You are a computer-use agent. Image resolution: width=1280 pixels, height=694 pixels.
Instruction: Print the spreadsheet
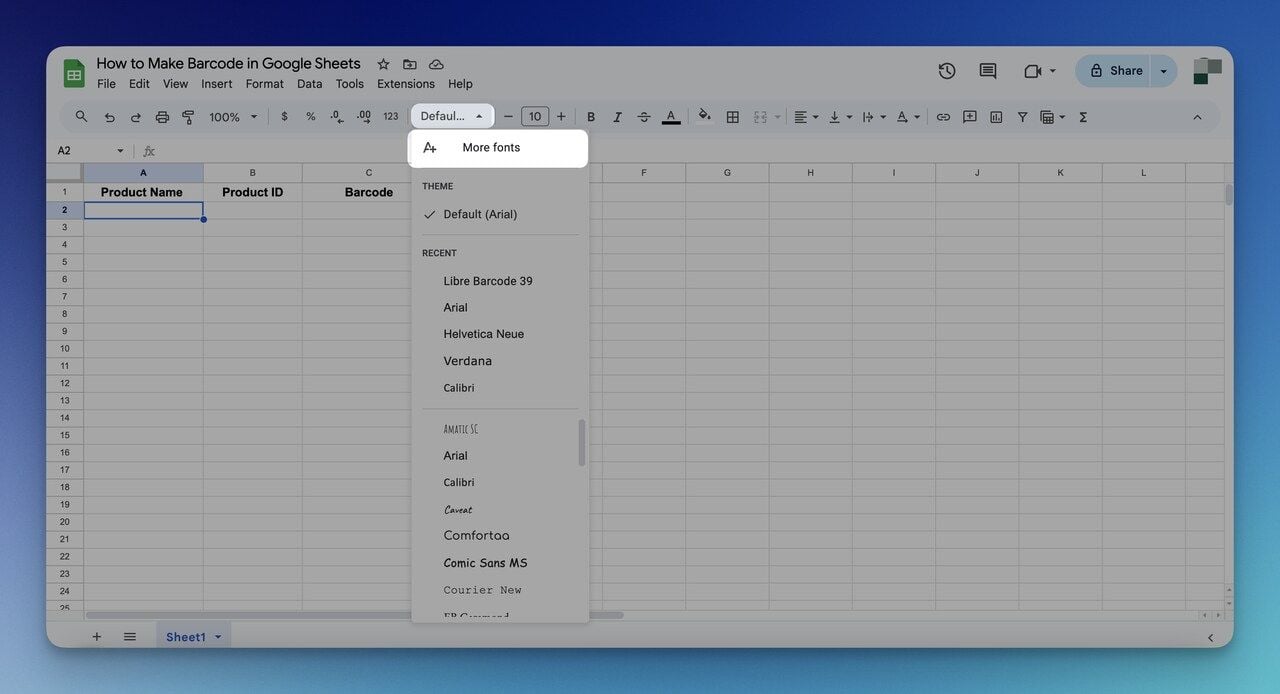[x=162, y=117]
